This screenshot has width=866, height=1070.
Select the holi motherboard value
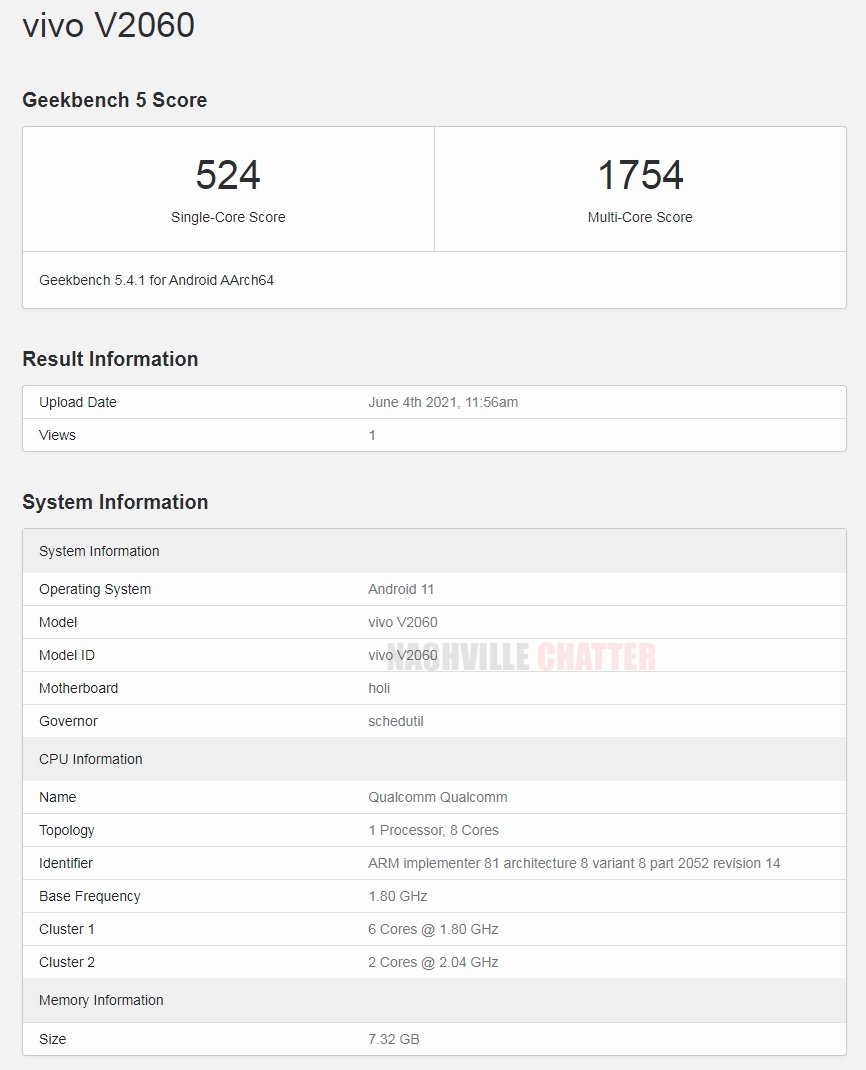(379, 688)
